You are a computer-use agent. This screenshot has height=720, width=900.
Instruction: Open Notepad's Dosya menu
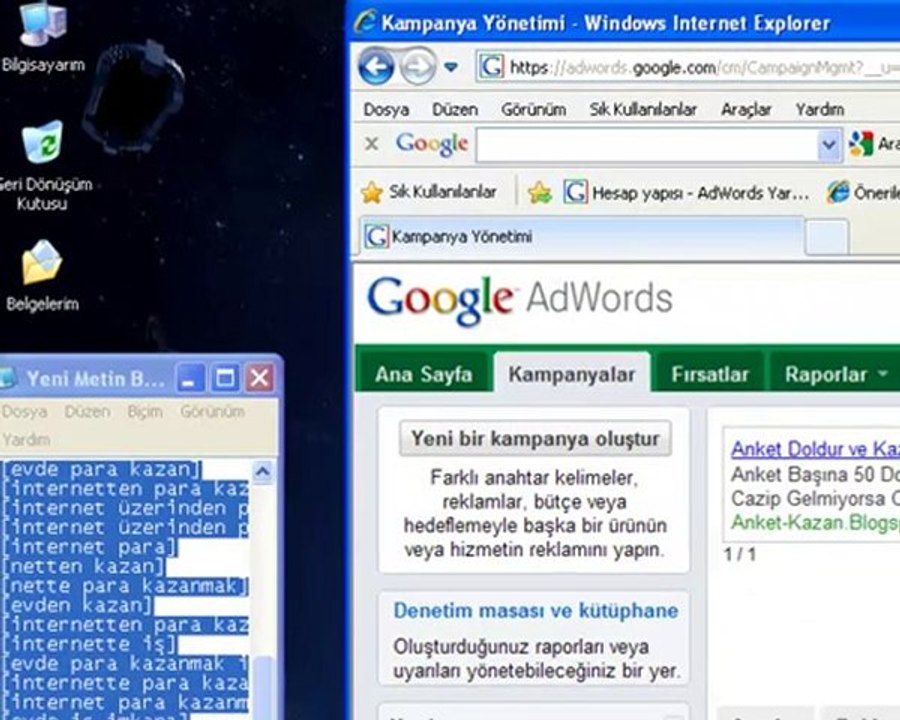pyautogui.click(x=24, y=412)
